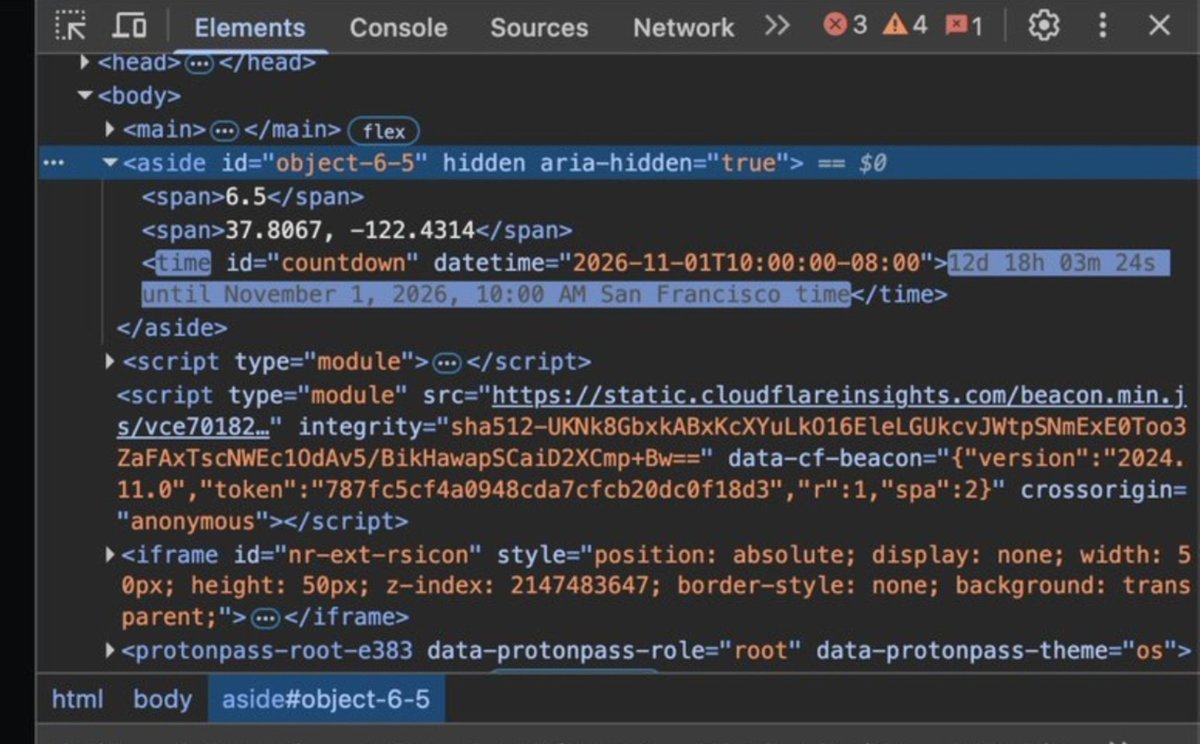1200x744 pixels.
Task: Click the data-cf-beacon attribute value
Action: [653, 475]
